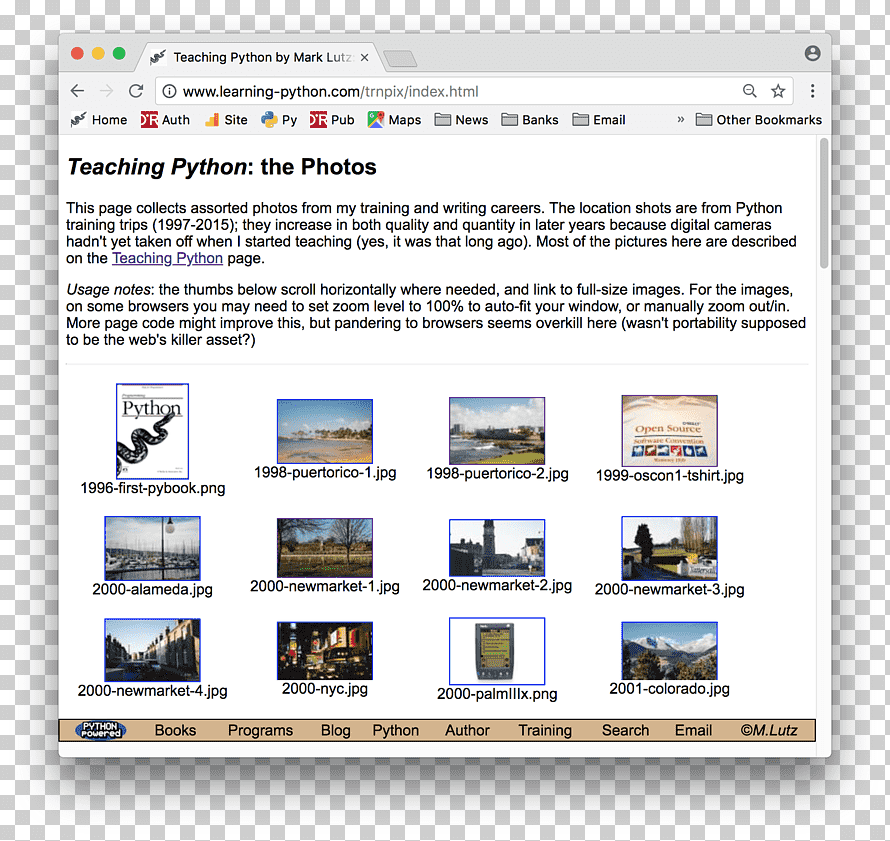
Task: Open the Banks bookmarks folder
Action: (x=530, y=120)
